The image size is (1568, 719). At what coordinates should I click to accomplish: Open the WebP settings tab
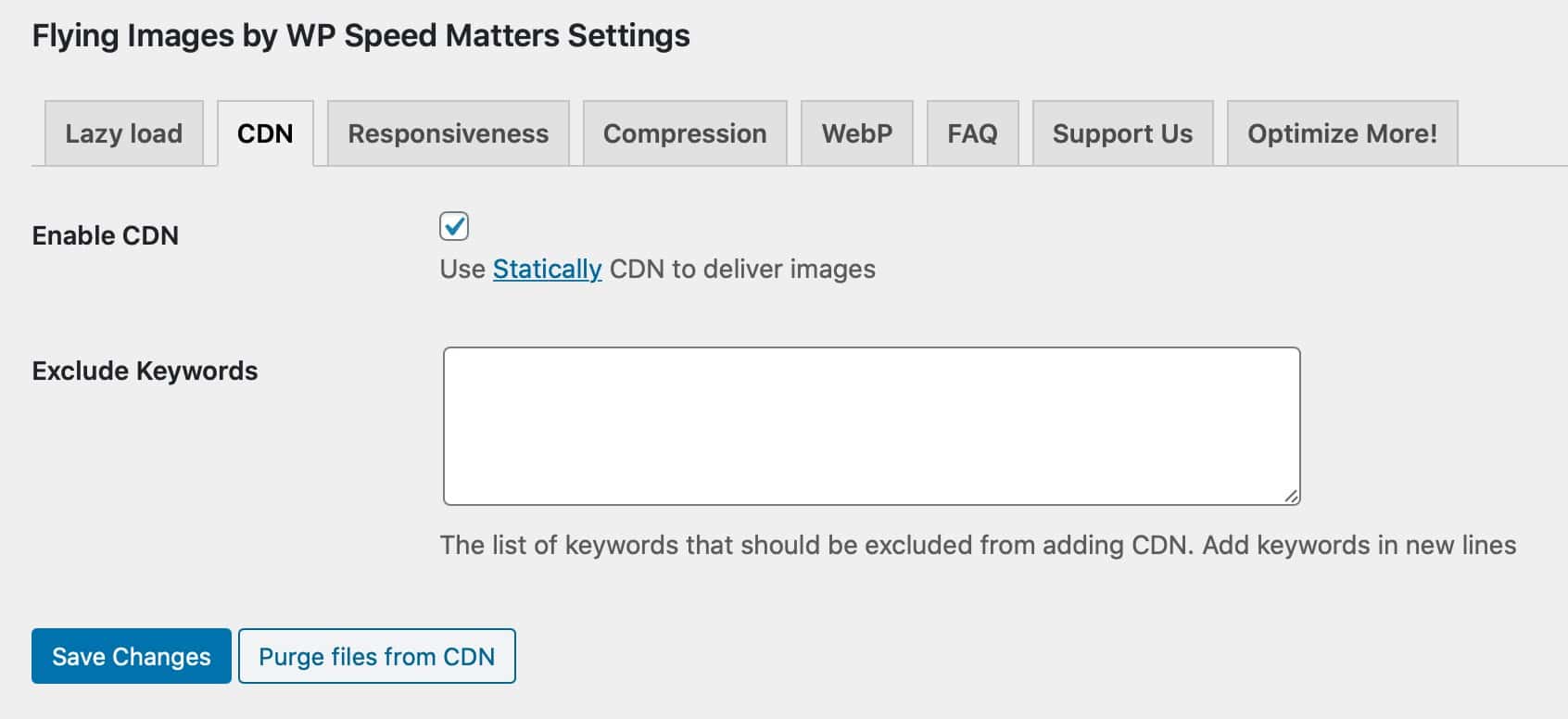(x=857, y=133)
